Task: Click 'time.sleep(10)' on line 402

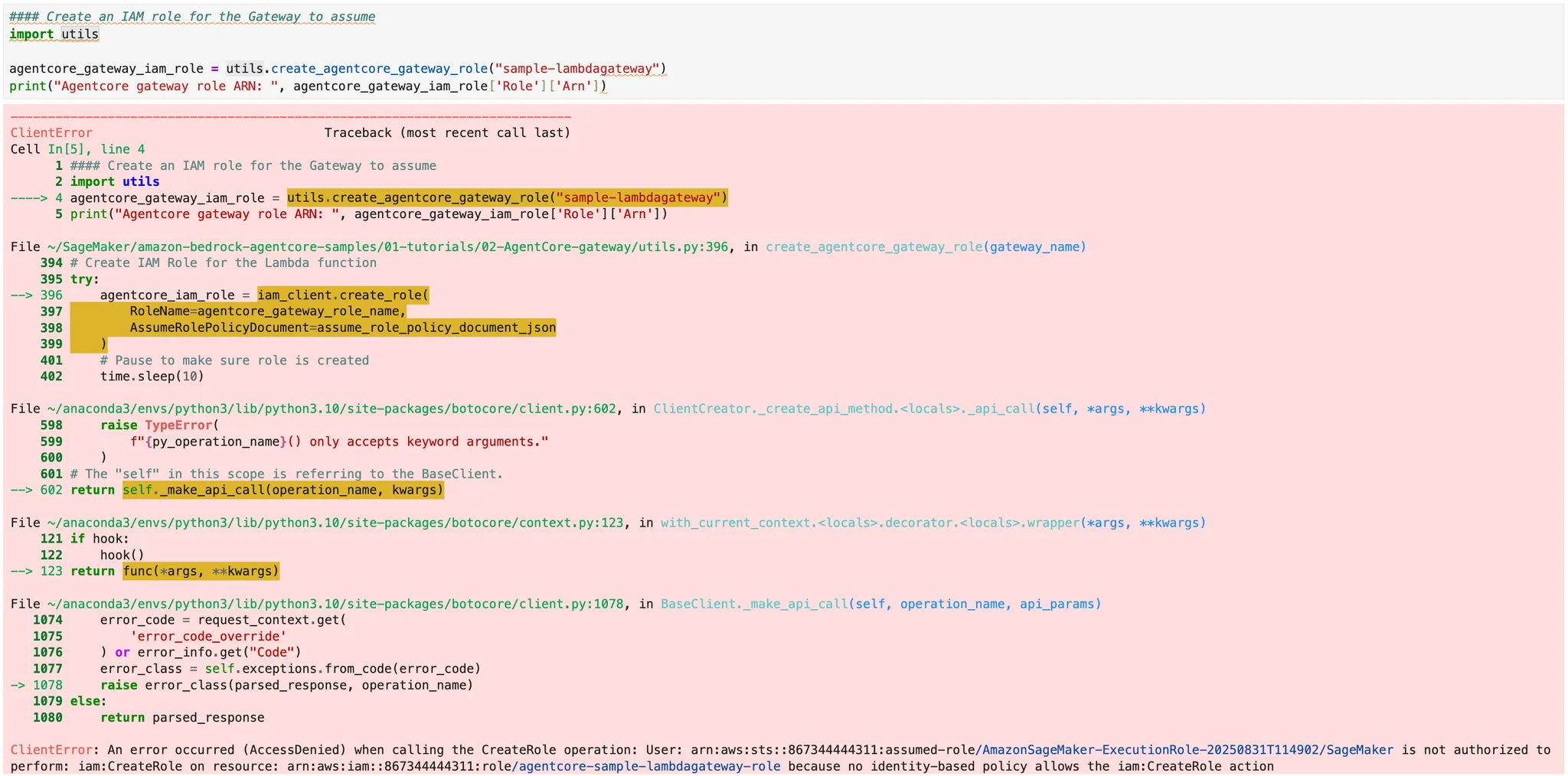Action: [152, 377]
